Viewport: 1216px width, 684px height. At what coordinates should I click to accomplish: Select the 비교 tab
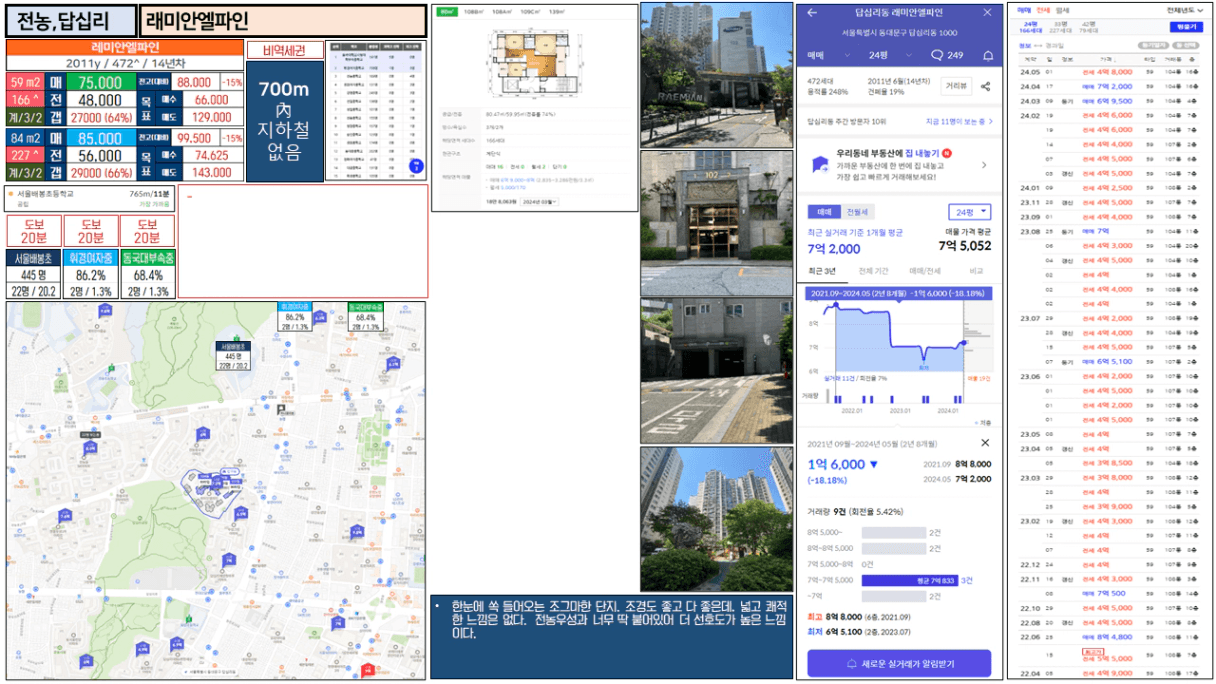click(x=976, y=271)
